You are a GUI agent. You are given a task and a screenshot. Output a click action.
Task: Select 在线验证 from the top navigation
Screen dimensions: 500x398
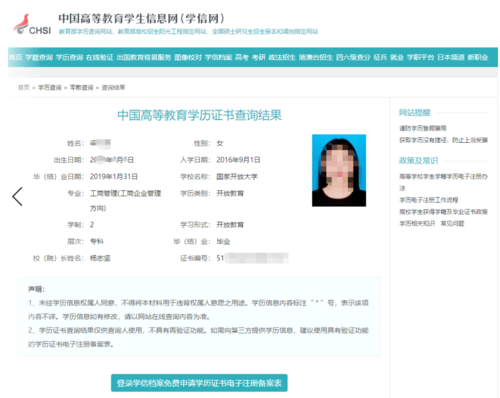click(x=100, y=57)
